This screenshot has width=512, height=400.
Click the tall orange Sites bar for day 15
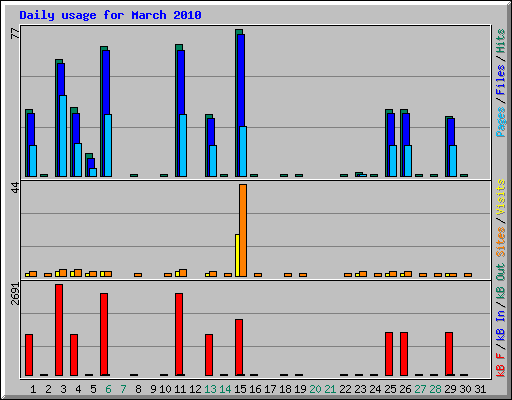pyautogui.click(x=243, y=230)
